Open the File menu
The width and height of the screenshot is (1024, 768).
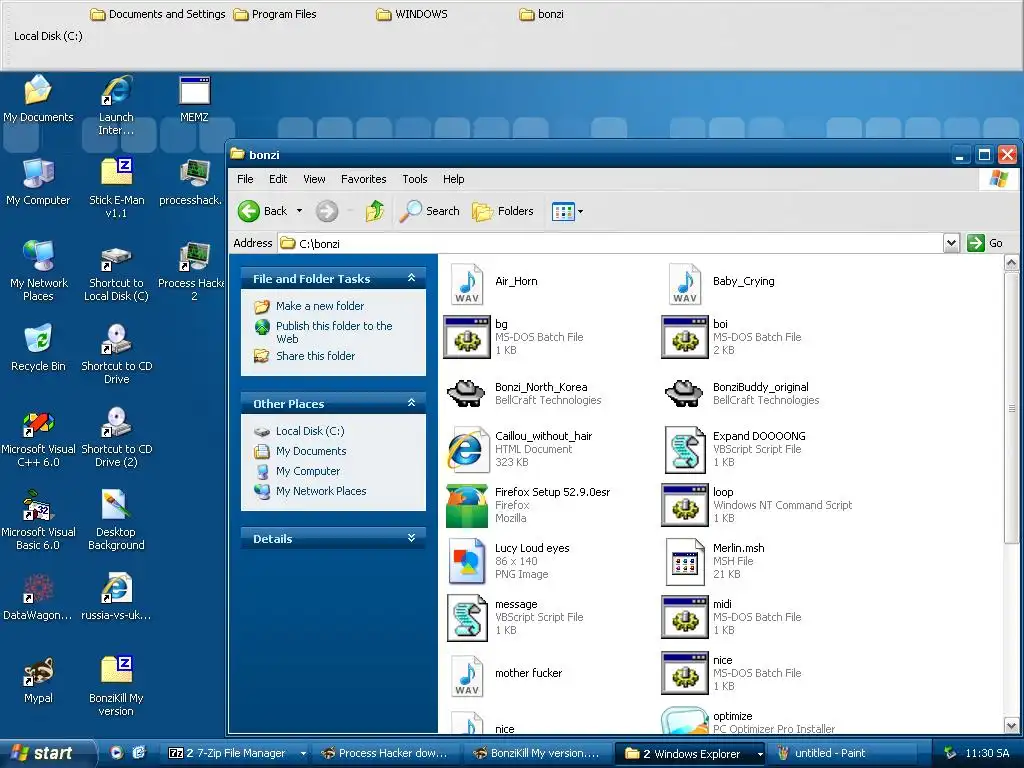[x=245, y=179]
